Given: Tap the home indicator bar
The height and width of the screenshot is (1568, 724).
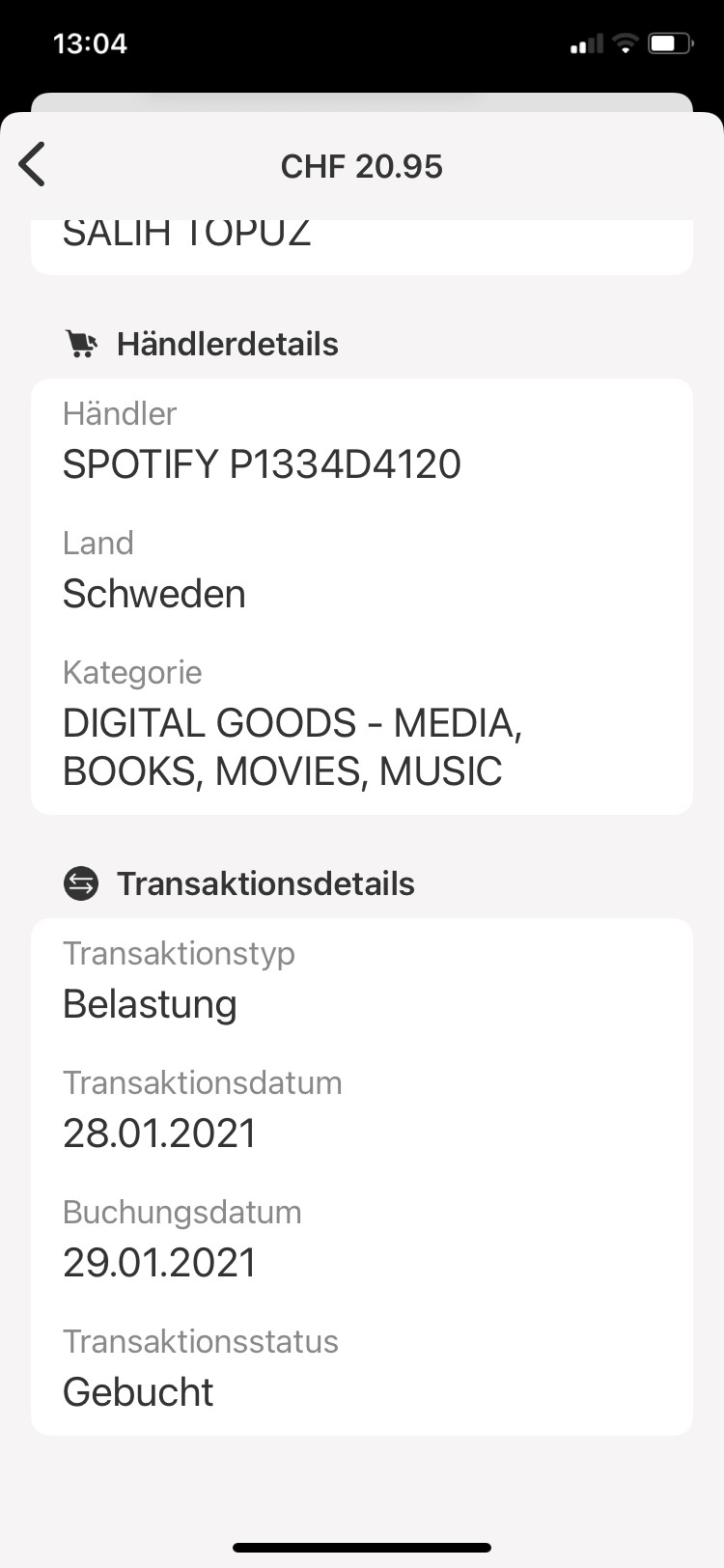Looking at the screenshot, I should click(x=362, y=1548).
